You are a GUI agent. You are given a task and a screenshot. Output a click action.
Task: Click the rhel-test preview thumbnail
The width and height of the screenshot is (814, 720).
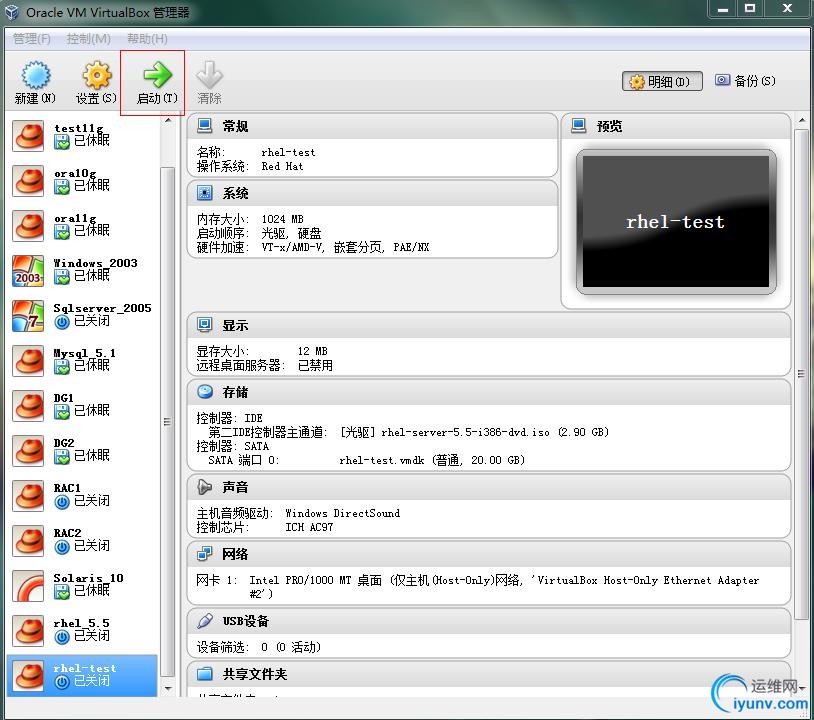coord(676,222)
